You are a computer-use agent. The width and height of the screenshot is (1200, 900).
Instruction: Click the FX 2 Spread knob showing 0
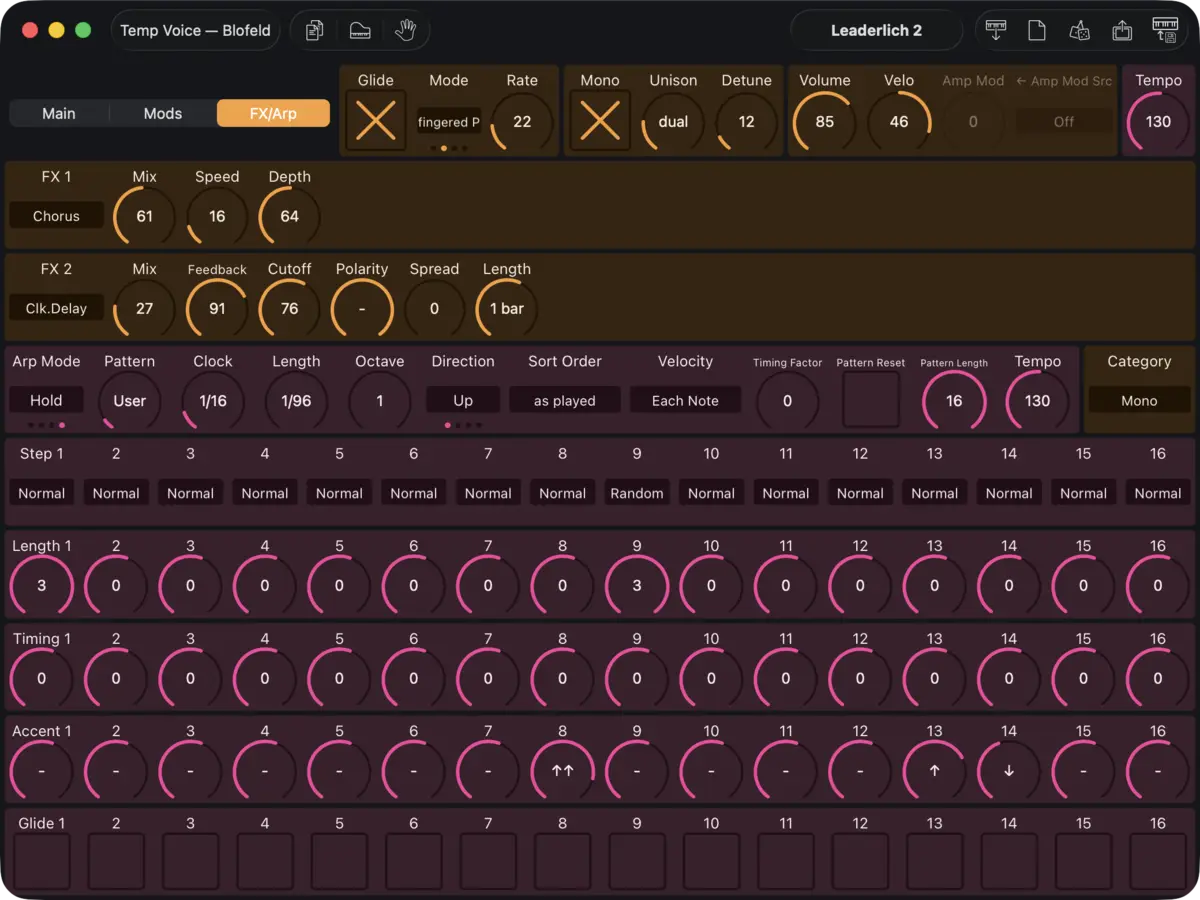[x=434, y=308]
